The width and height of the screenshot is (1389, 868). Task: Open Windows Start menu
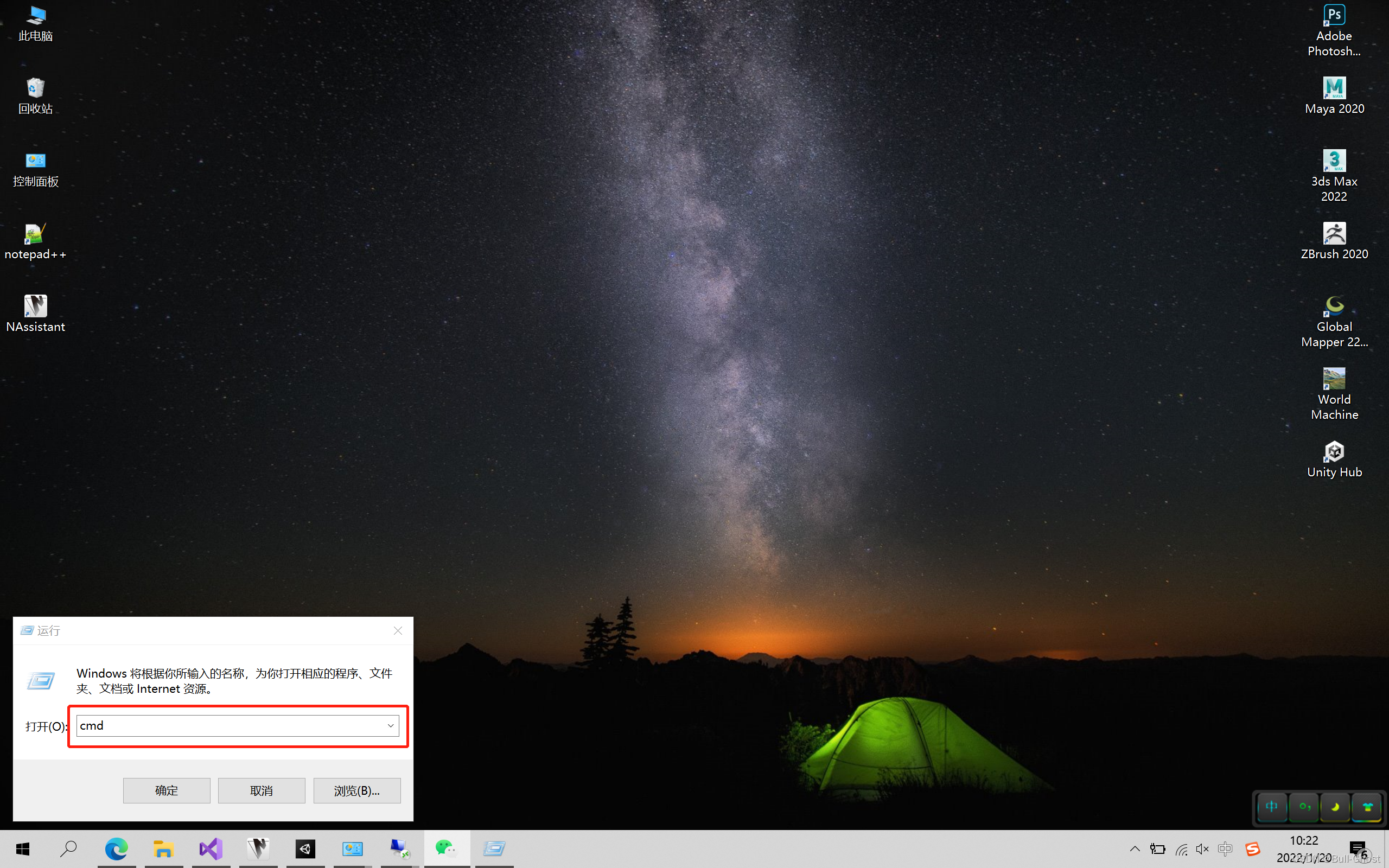tap(22, 848)
